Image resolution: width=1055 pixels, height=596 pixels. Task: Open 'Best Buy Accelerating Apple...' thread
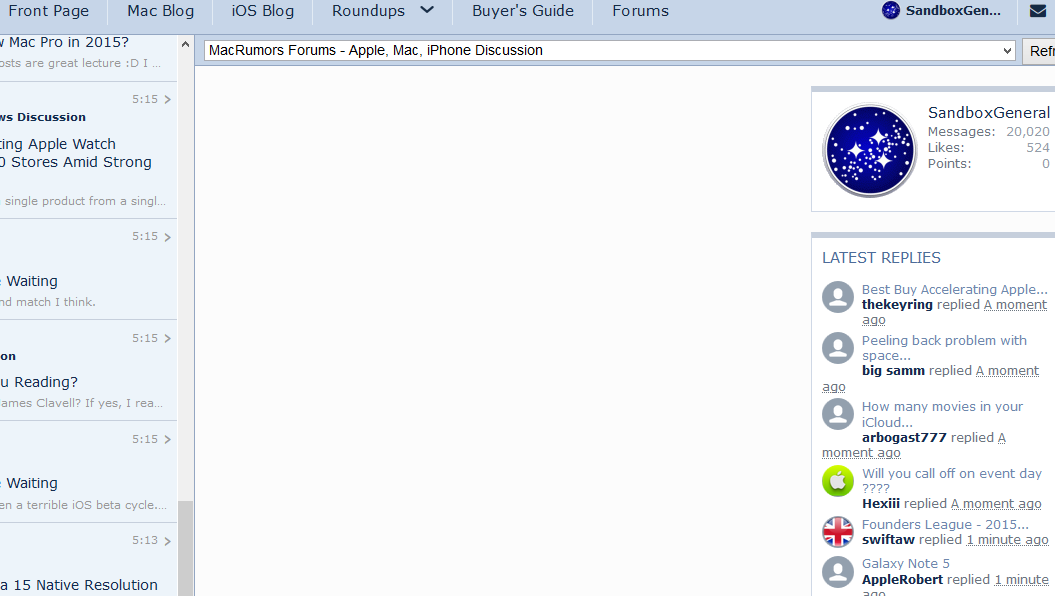pyautogui.click(x=954, y=289)
